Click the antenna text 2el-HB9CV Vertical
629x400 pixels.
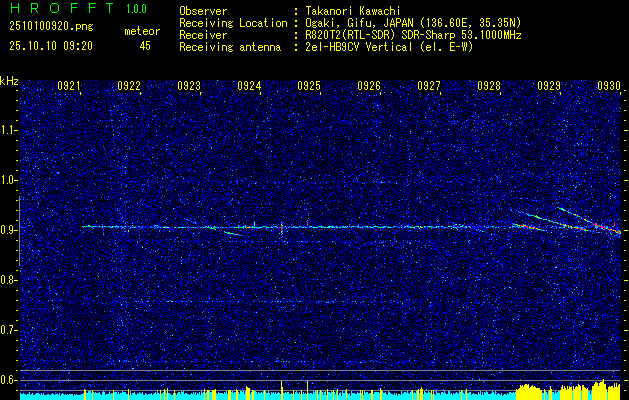359,47
